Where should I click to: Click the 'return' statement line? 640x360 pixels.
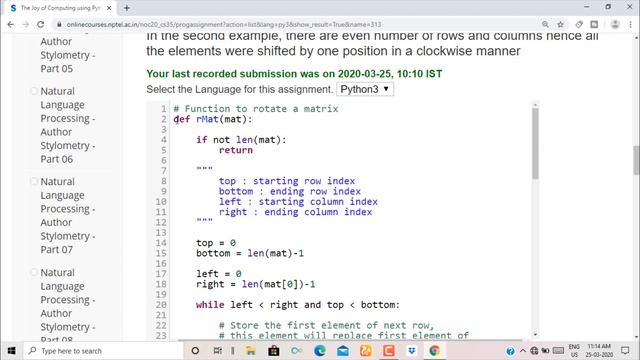[236, 150]
